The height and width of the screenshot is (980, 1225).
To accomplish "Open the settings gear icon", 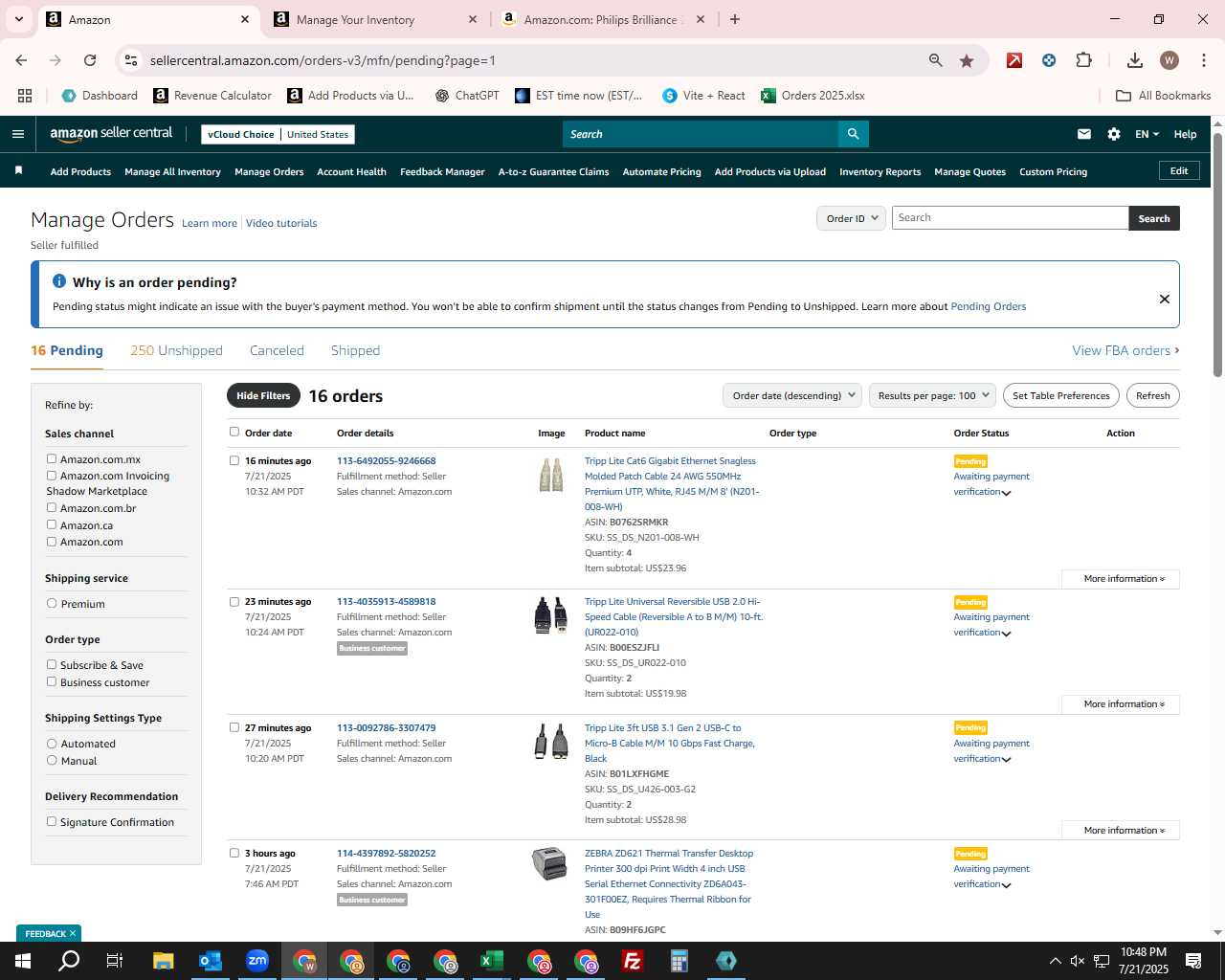I will coord(1114,134).
